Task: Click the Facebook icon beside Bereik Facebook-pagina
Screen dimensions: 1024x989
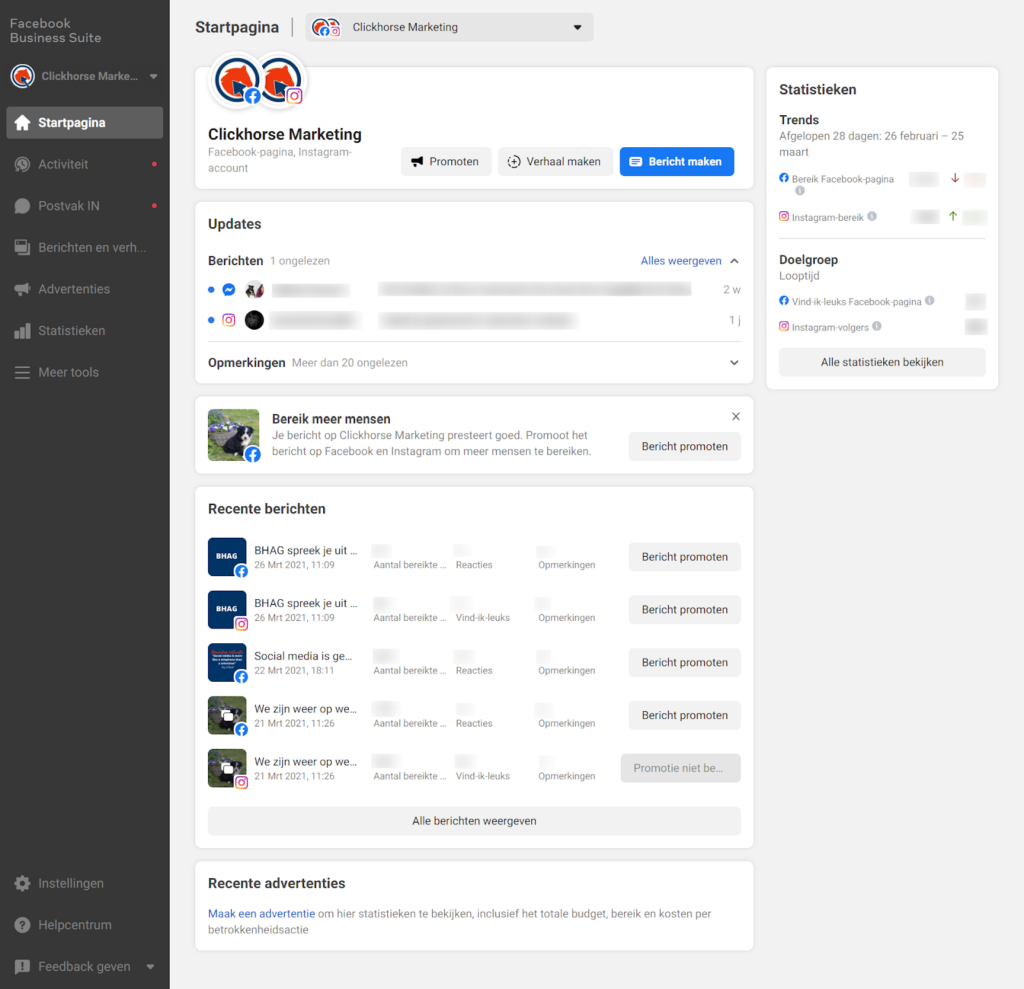Action: 784,178
